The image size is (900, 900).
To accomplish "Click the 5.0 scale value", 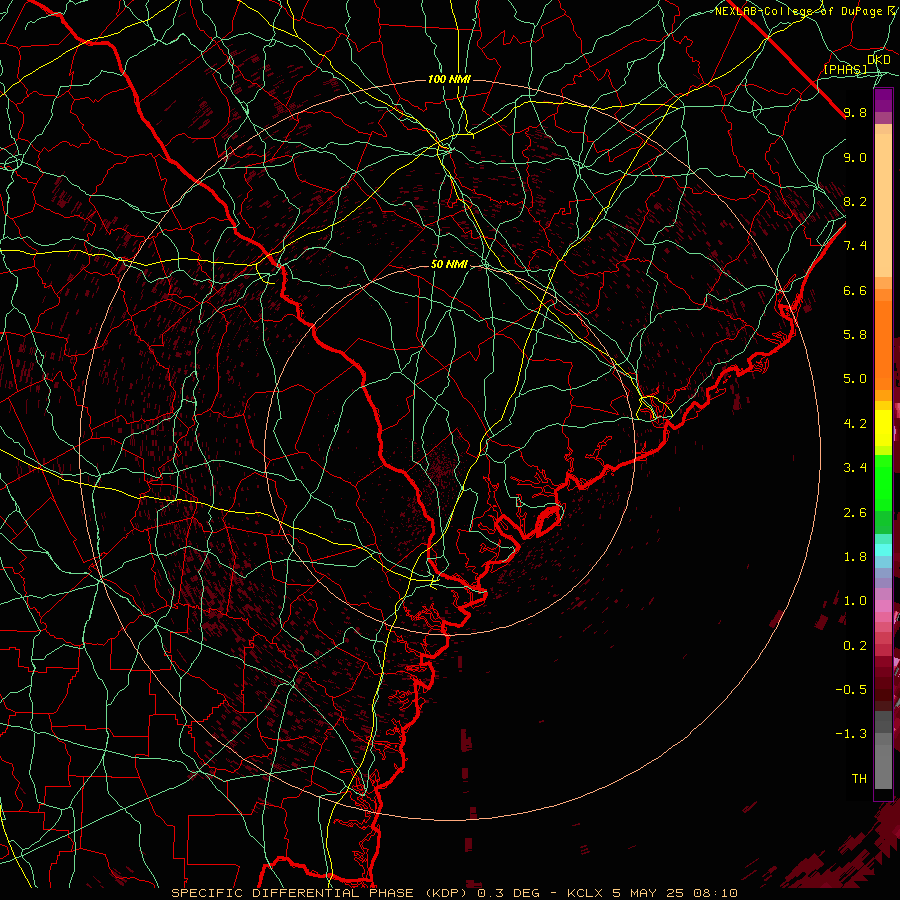I will pyautogui.click(x=855, y=379).
